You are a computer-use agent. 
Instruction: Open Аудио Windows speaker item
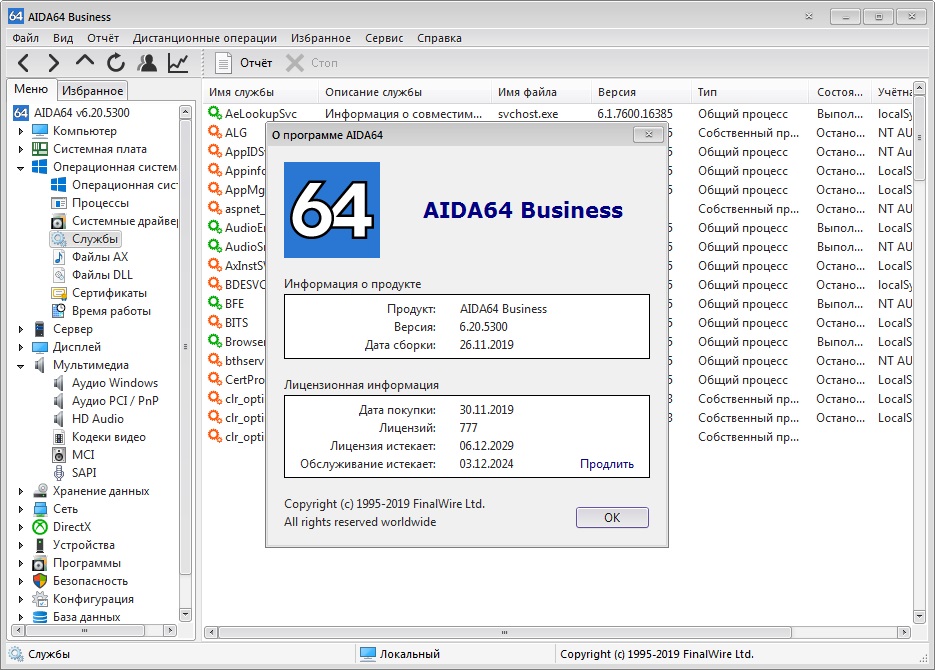(x=105, y=383)
